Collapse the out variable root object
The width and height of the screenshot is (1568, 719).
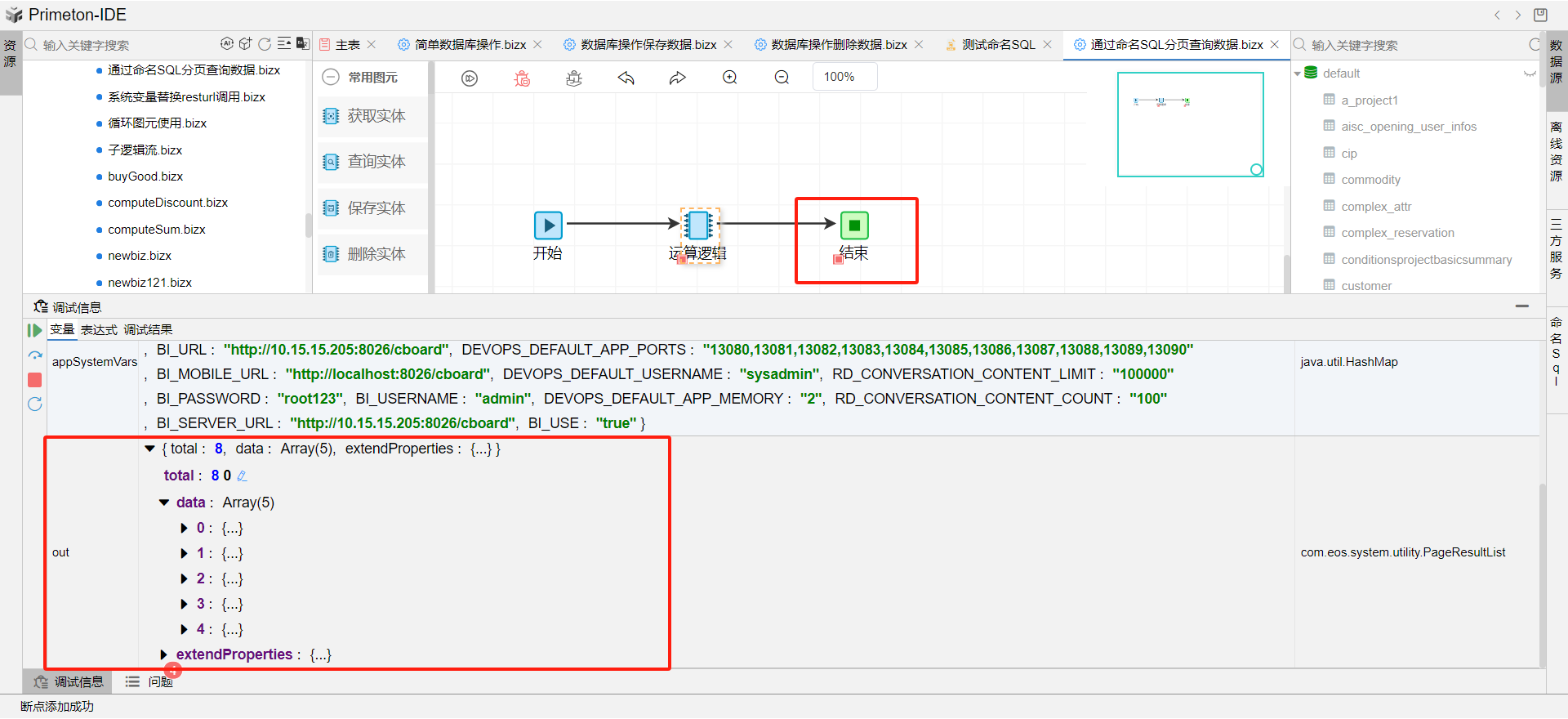pos(150,449)
